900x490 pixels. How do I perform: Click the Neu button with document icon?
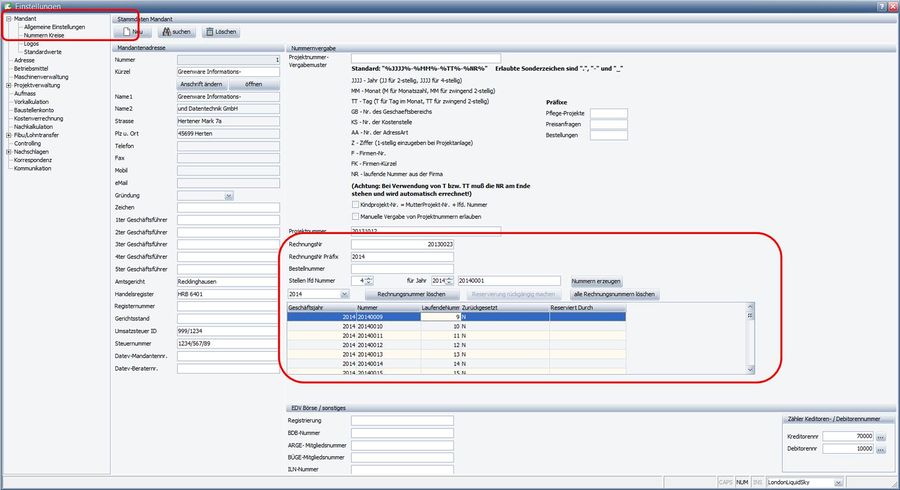132,32
